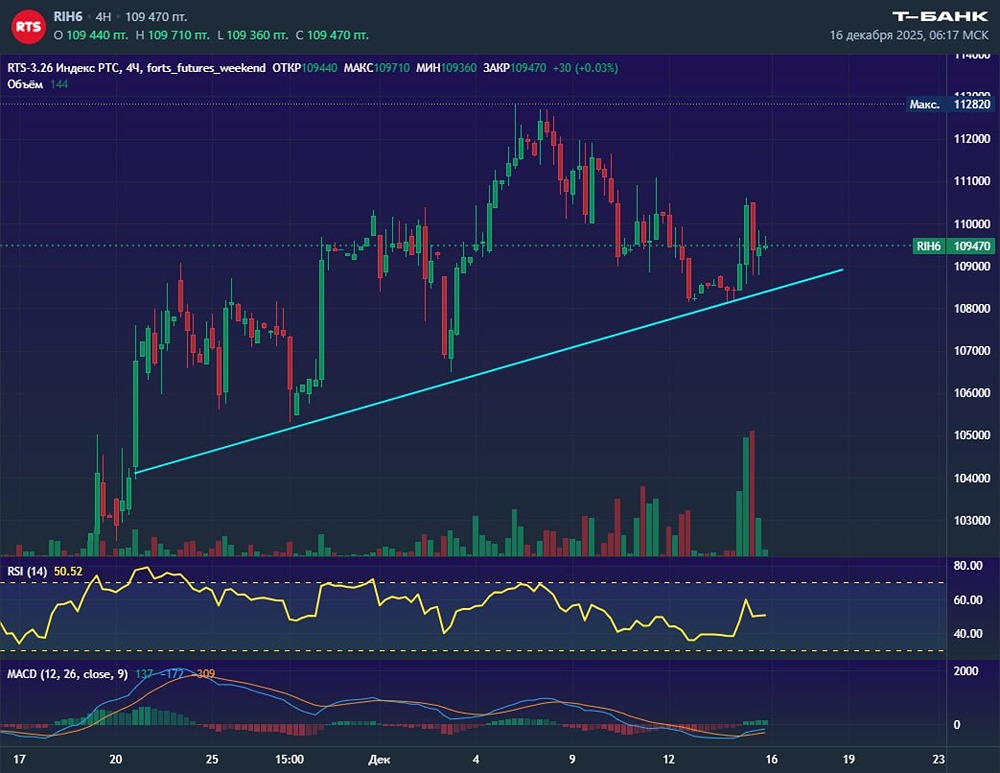Click the tallest red volume bar
This screenshot has height=773, width=1000.
tap(751, 493)
